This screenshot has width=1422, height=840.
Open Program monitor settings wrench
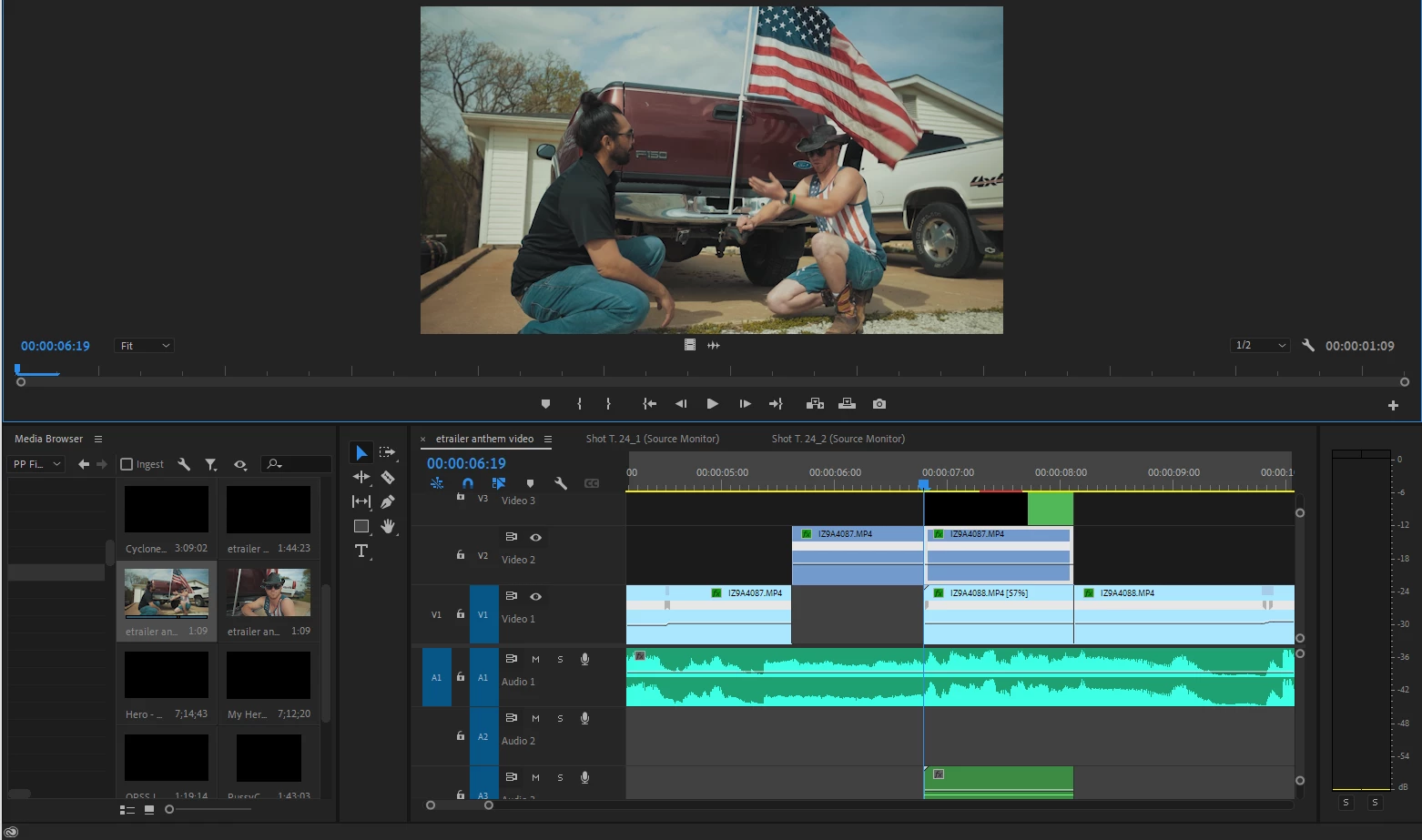tap(1308, 346)
